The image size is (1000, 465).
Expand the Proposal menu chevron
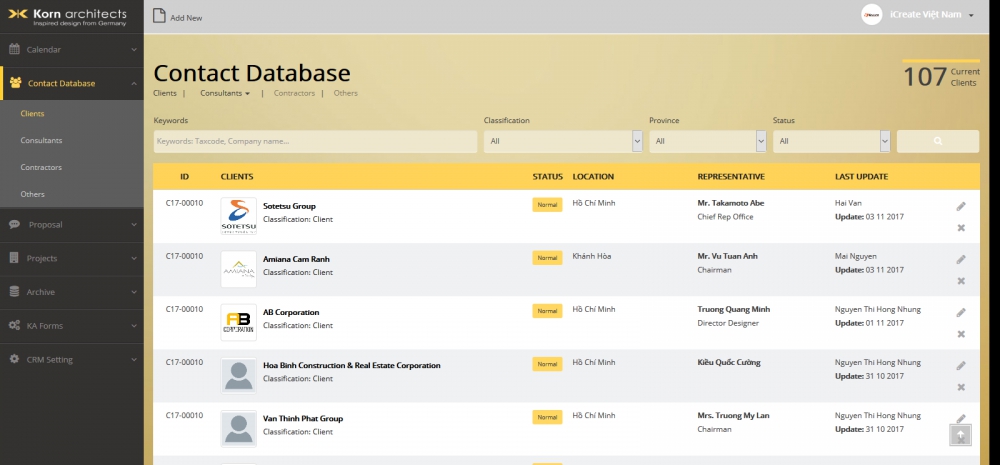(x=134, y=225)
